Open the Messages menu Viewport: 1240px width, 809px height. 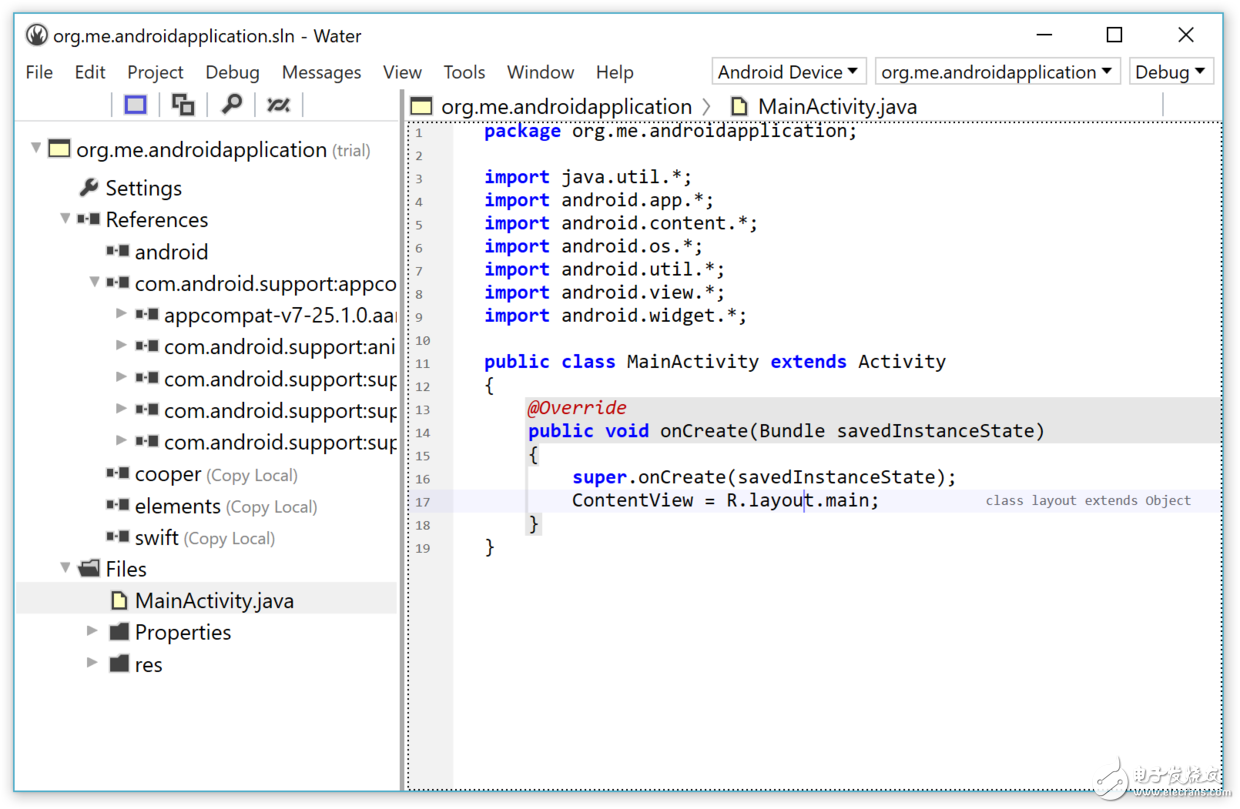pos(321,71)
